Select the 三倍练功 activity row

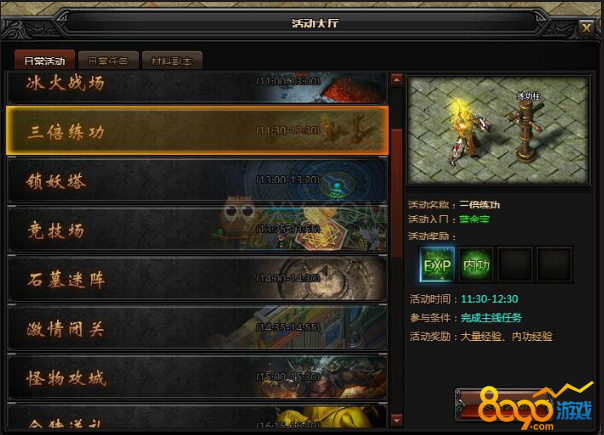(197, 131)
